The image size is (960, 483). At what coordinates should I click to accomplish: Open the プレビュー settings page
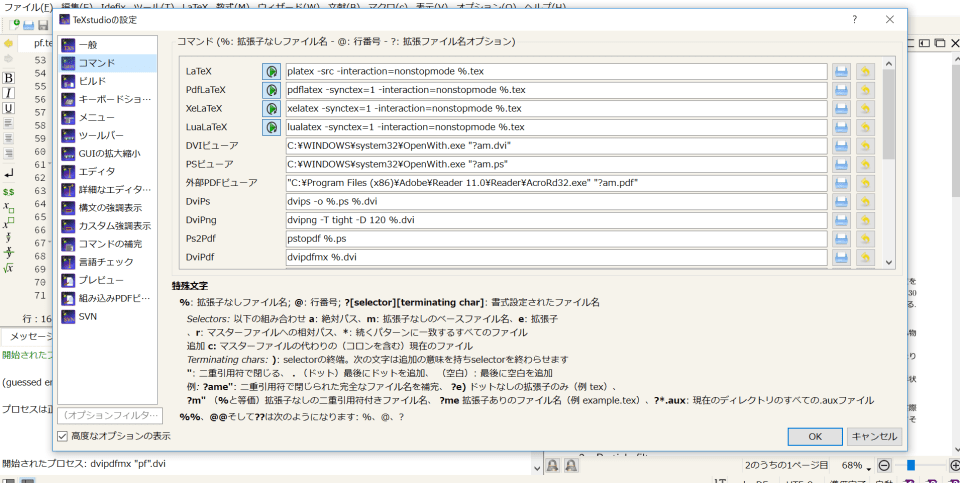point(108,280)
